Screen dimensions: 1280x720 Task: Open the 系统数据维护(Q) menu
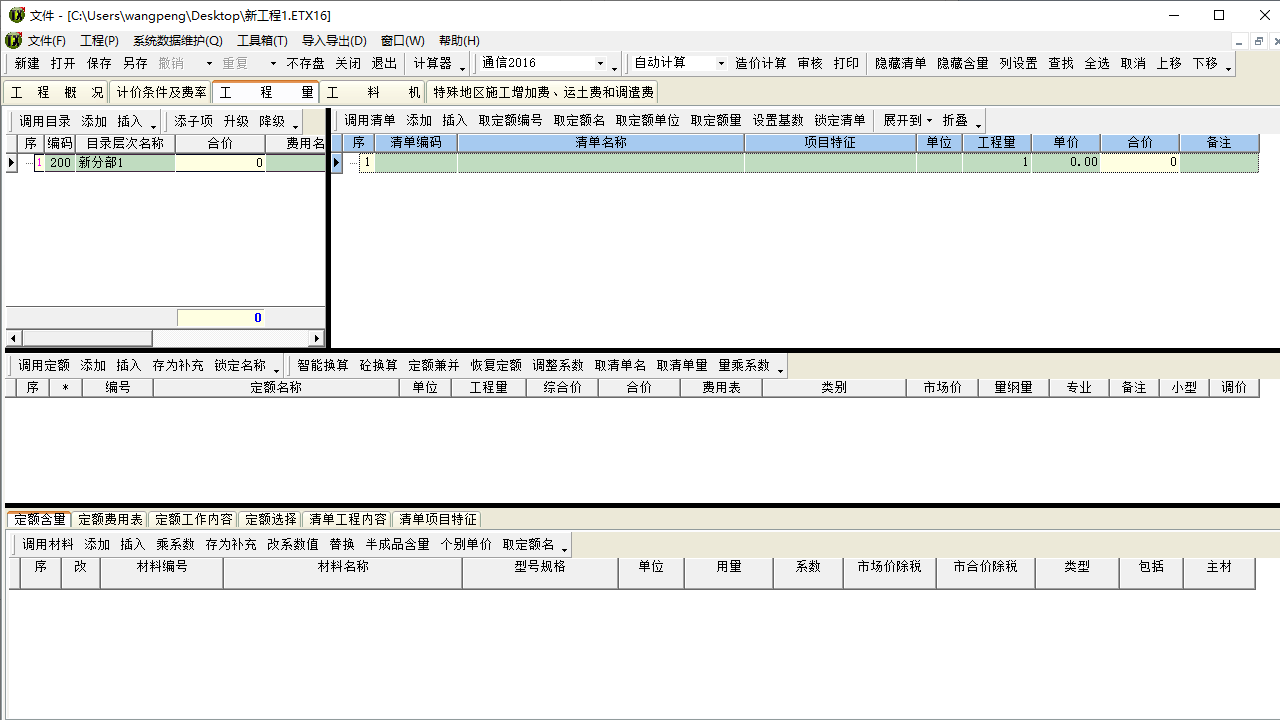point(177,41)
